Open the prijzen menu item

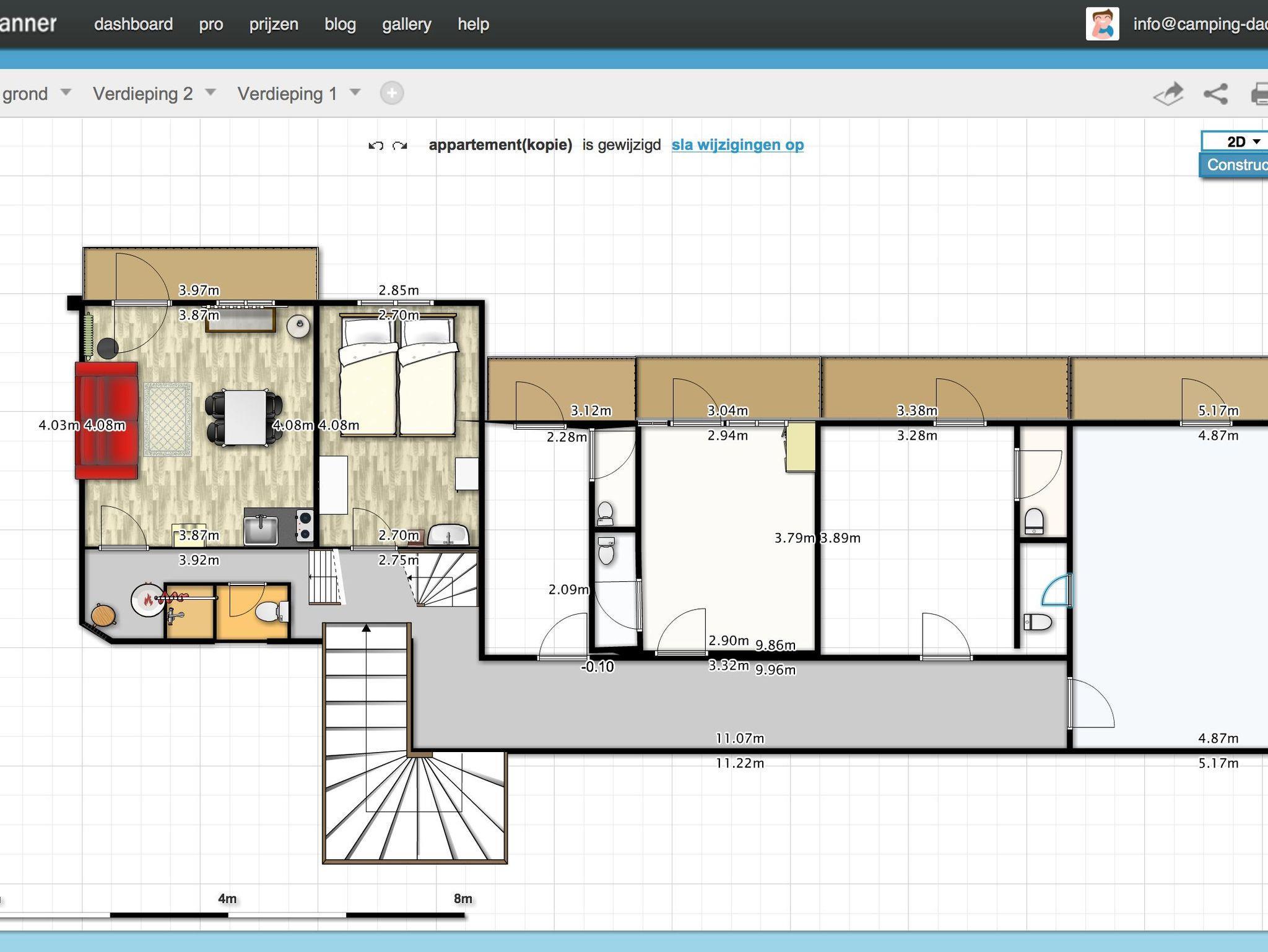pyautogui.click(x=274, y=24)
